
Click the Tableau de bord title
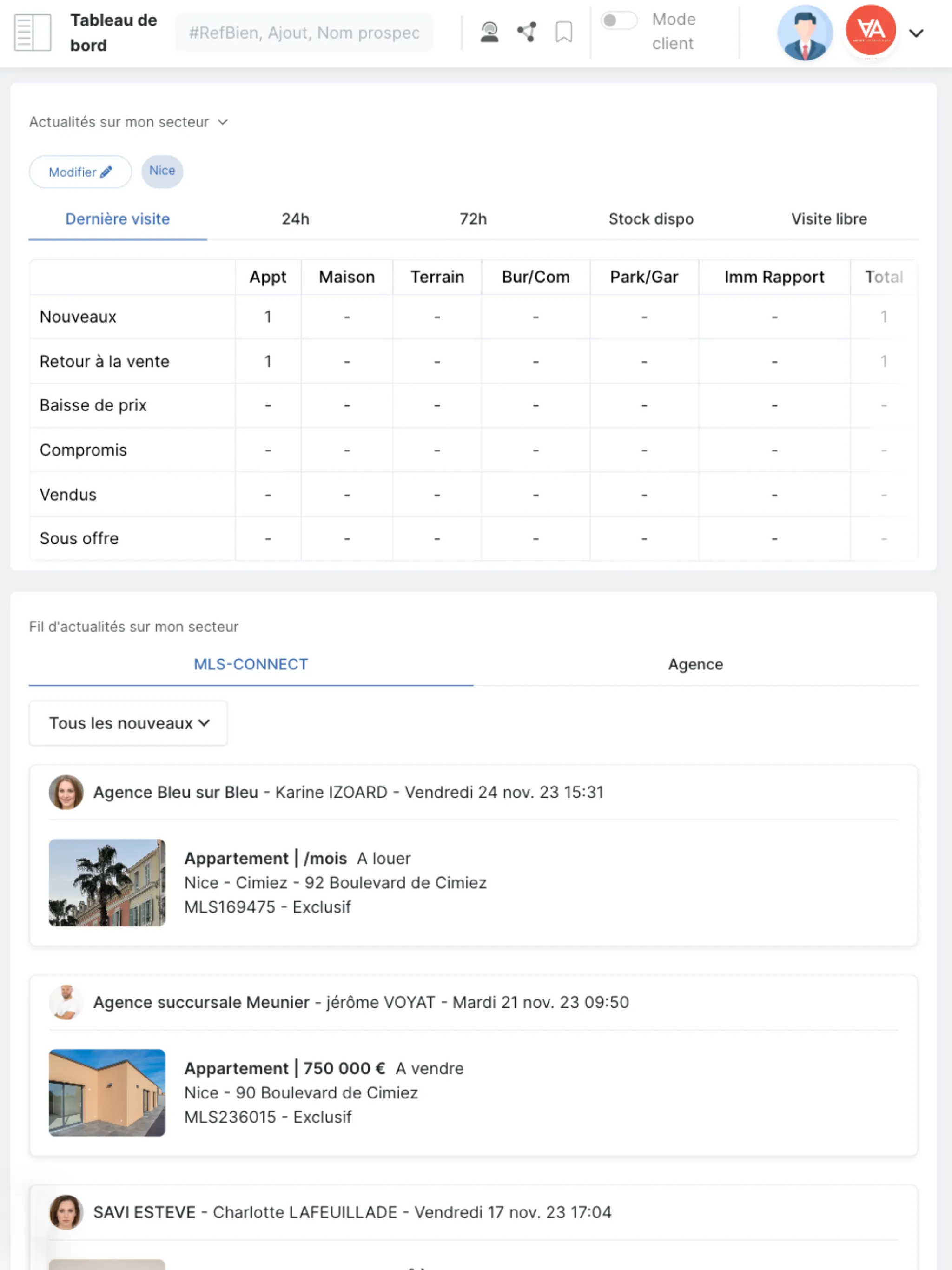114,33
